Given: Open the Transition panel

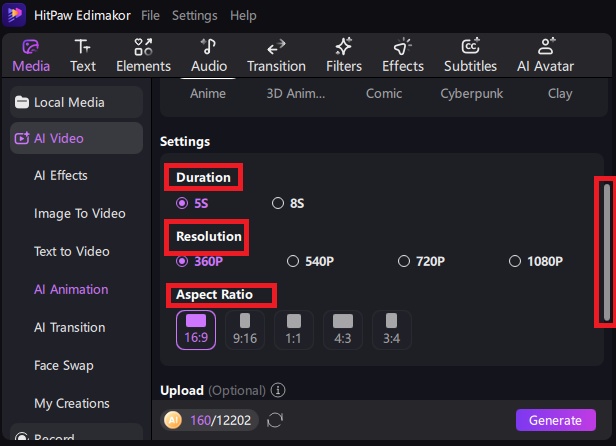Looking at the screenshot, I should 276,55.
